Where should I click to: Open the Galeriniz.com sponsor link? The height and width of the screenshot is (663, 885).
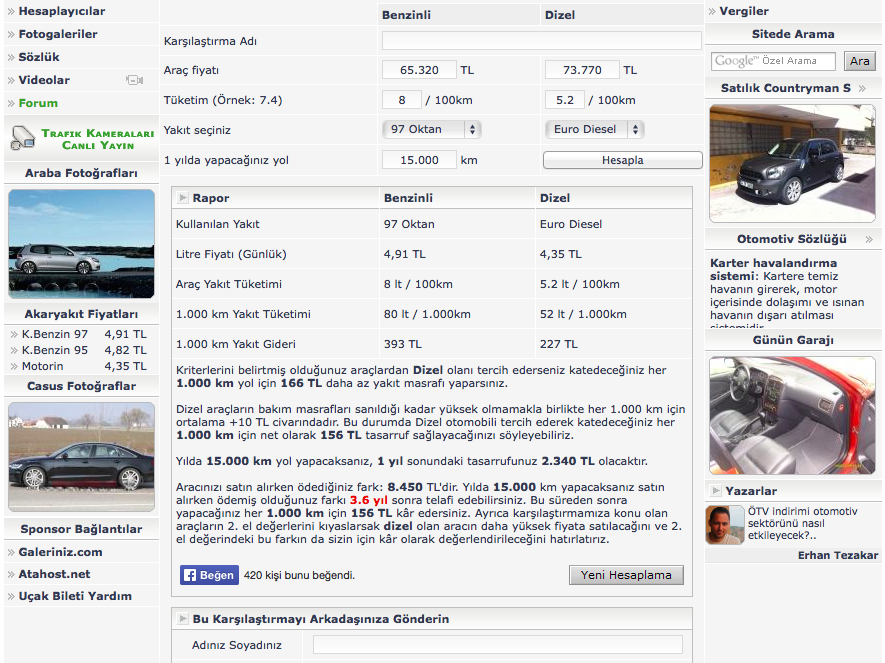point(60,552)
